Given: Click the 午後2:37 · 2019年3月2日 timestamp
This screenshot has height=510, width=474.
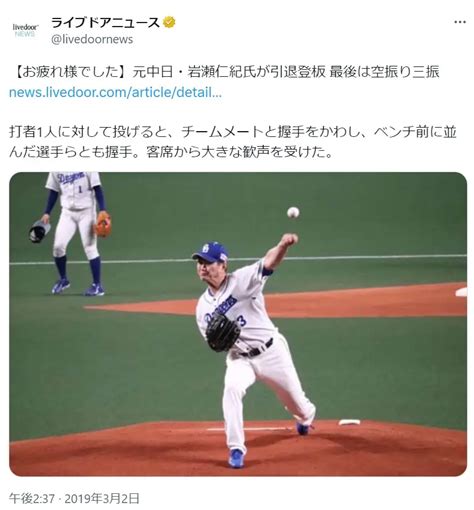Looking at the screenshot, I should [x=74, y=499].
